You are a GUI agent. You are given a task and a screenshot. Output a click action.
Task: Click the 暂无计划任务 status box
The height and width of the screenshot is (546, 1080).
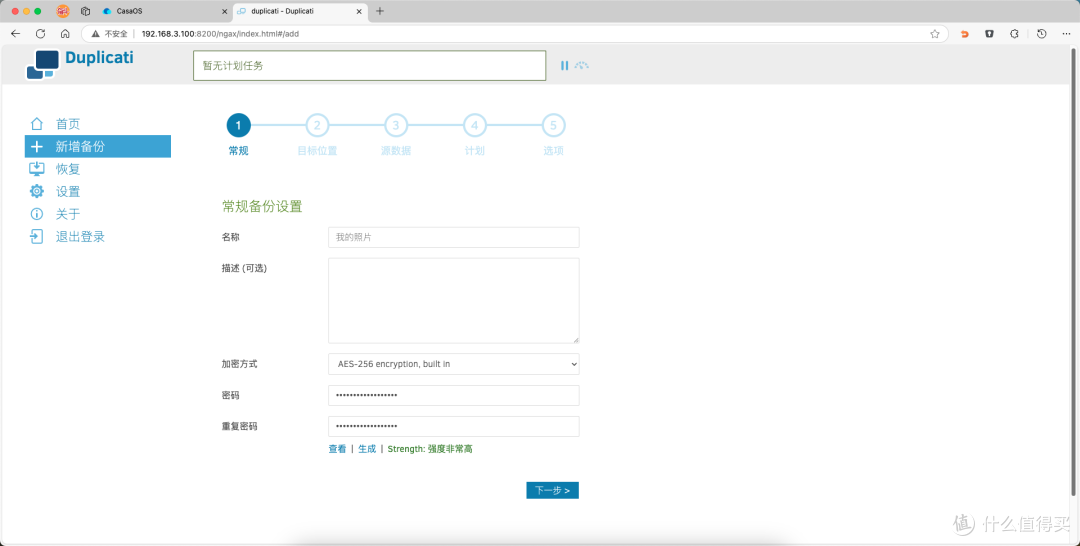369,65
